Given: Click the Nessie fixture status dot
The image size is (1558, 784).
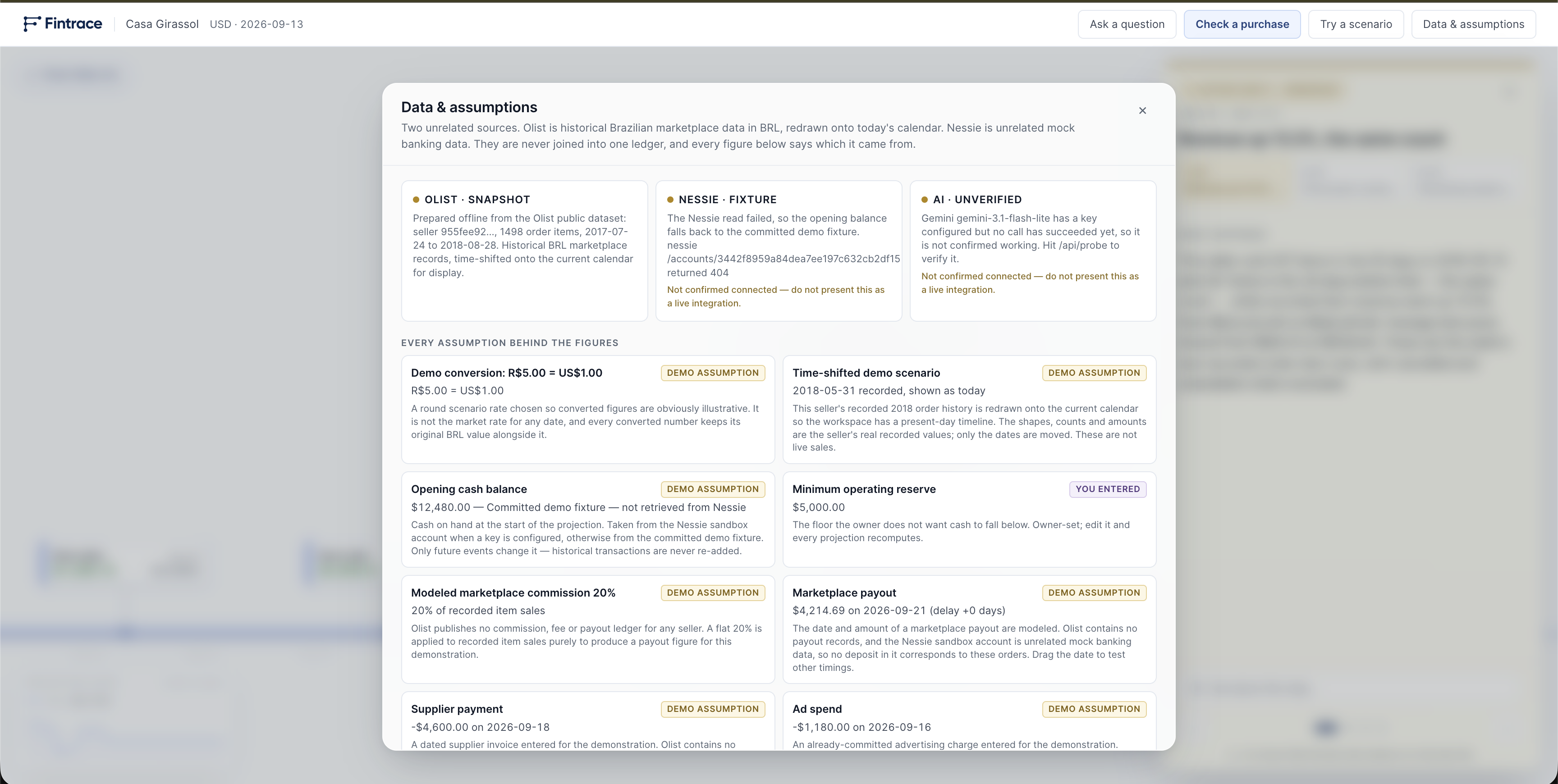Looking at the screenshot, I should tap(670, 200).
